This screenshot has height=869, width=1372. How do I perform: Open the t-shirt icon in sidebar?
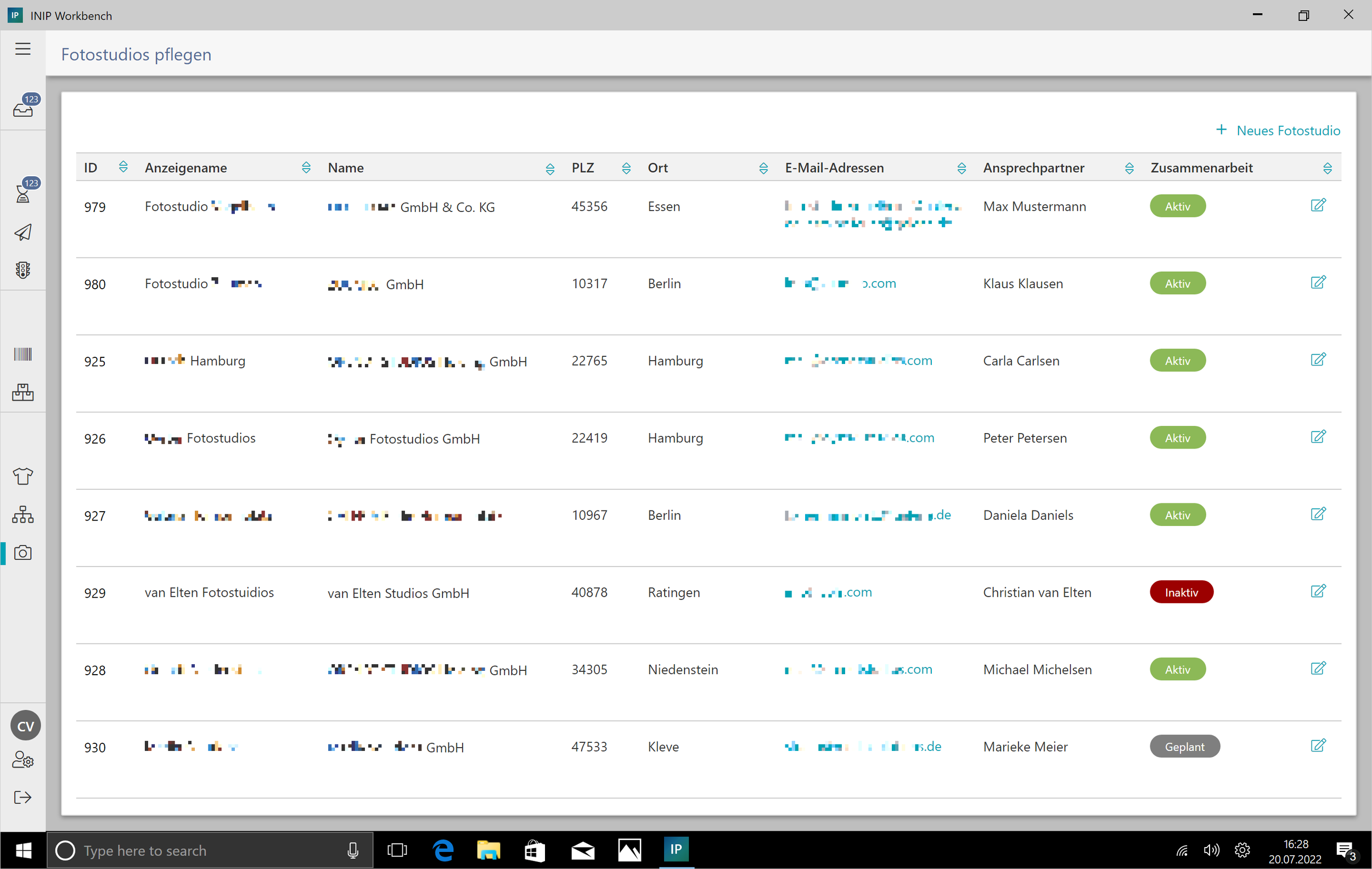[x=23, y=476]
